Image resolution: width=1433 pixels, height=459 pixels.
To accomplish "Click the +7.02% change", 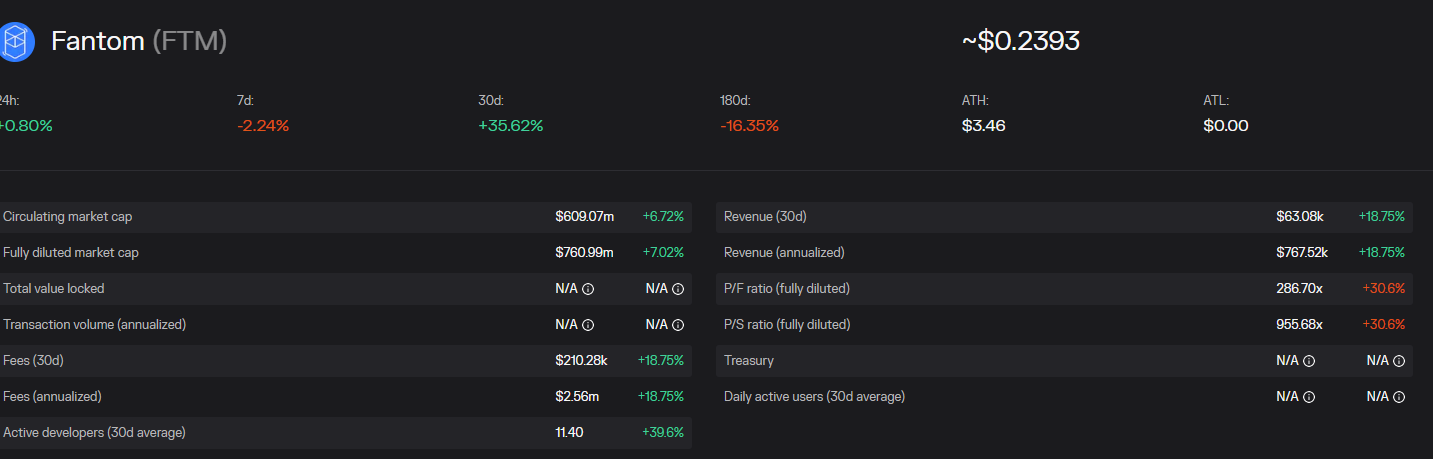I will click(x=663, y=253).
